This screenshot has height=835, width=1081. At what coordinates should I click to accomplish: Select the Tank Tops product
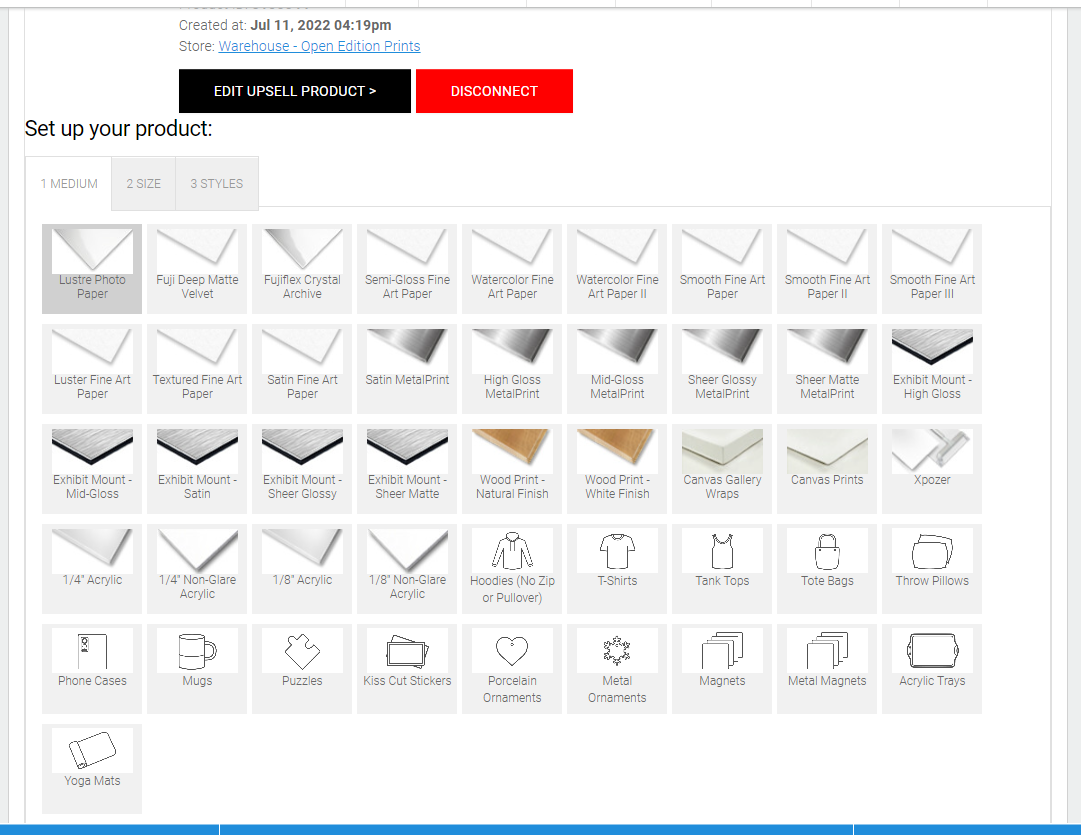722,569
